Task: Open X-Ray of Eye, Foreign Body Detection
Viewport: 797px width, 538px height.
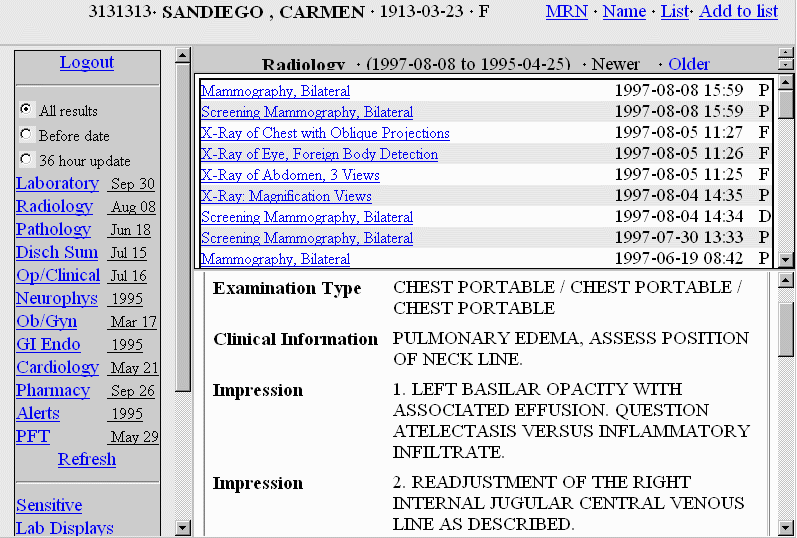Action: [319, 154]
